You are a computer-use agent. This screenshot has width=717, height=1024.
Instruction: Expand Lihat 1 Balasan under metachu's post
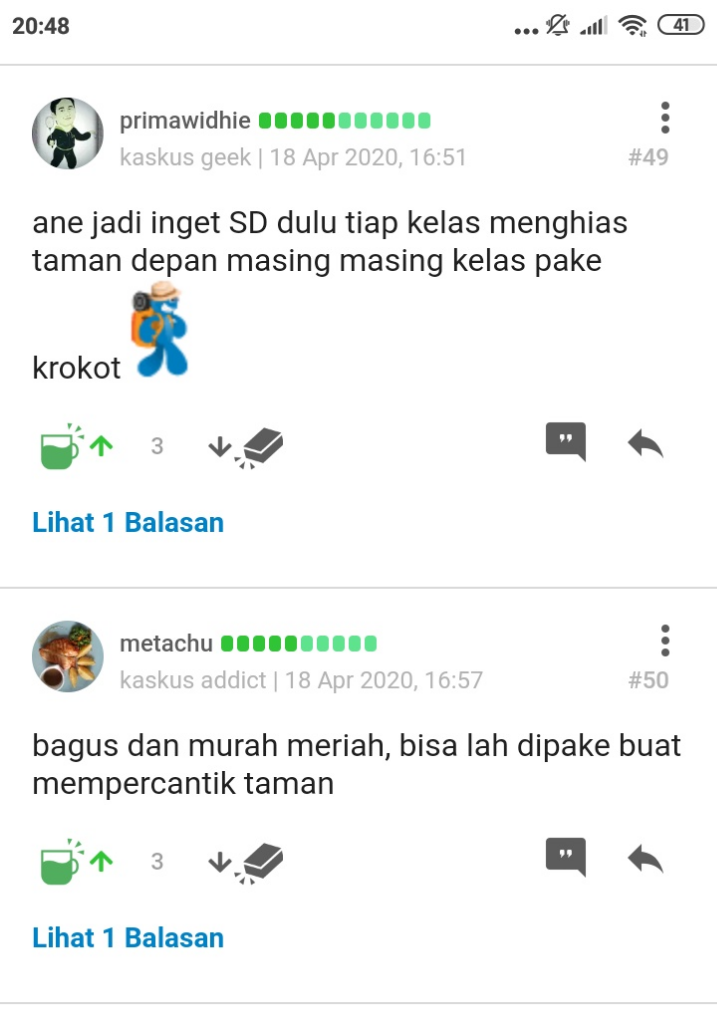click(x=128, y=938)
